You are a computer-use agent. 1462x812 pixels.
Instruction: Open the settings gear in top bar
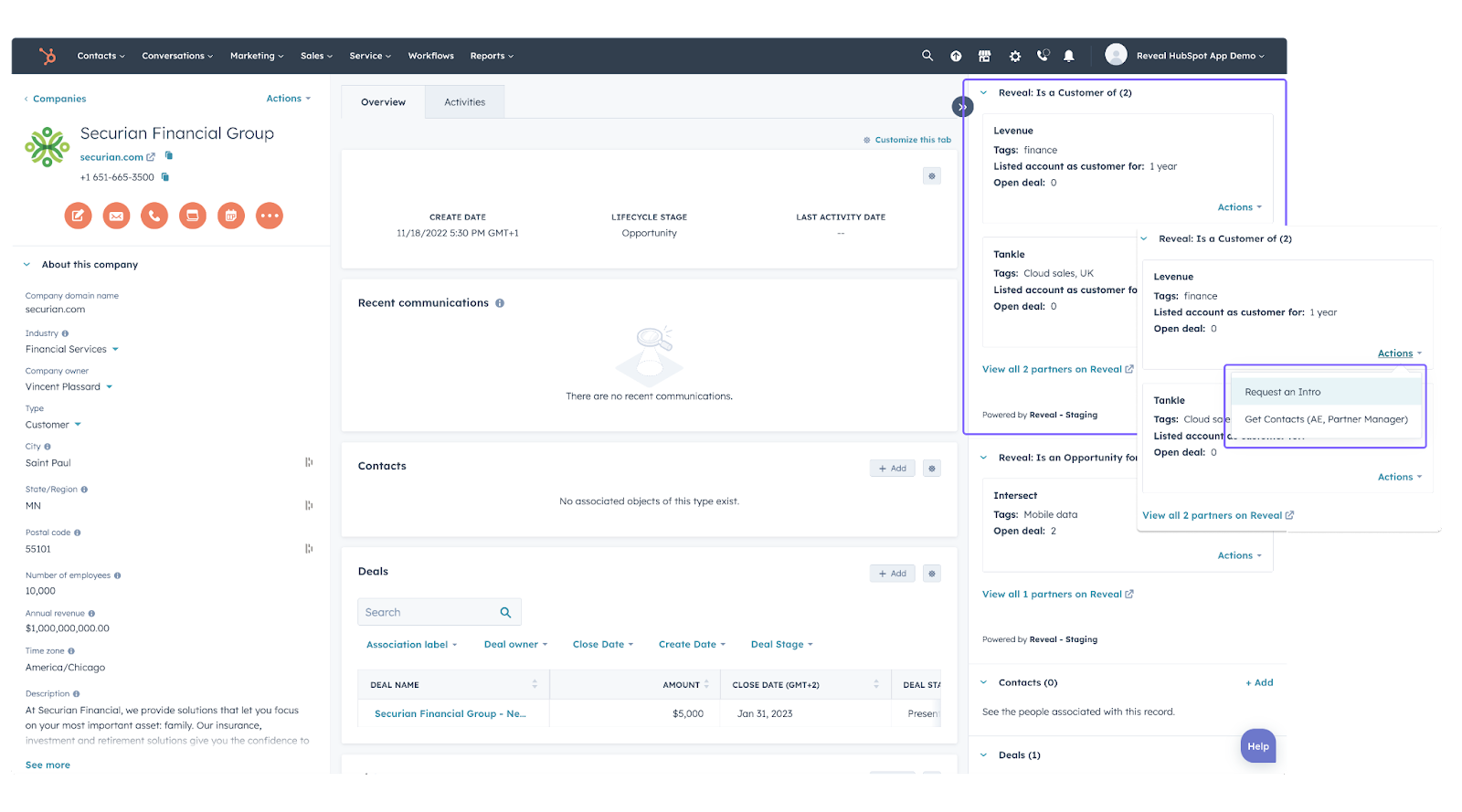1014,56
